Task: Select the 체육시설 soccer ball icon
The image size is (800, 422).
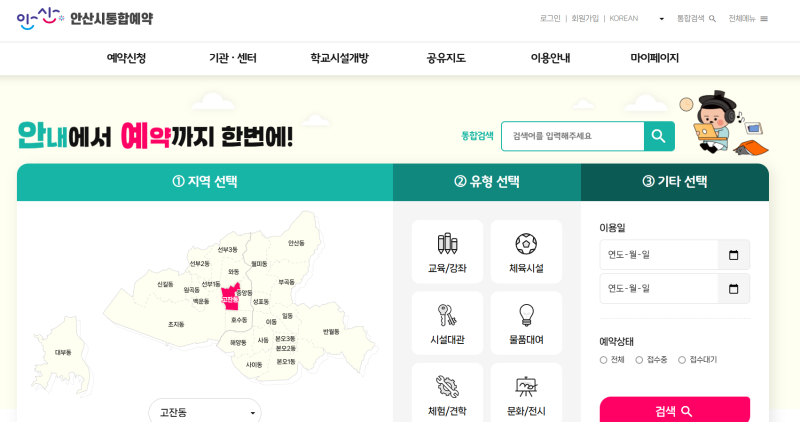Action: (x=526, y=244)
